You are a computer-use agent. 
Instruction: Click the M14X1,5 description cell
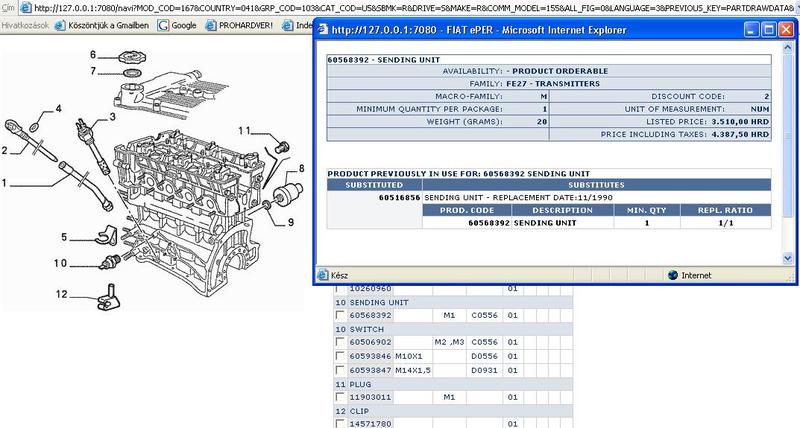tap(413, 370)
